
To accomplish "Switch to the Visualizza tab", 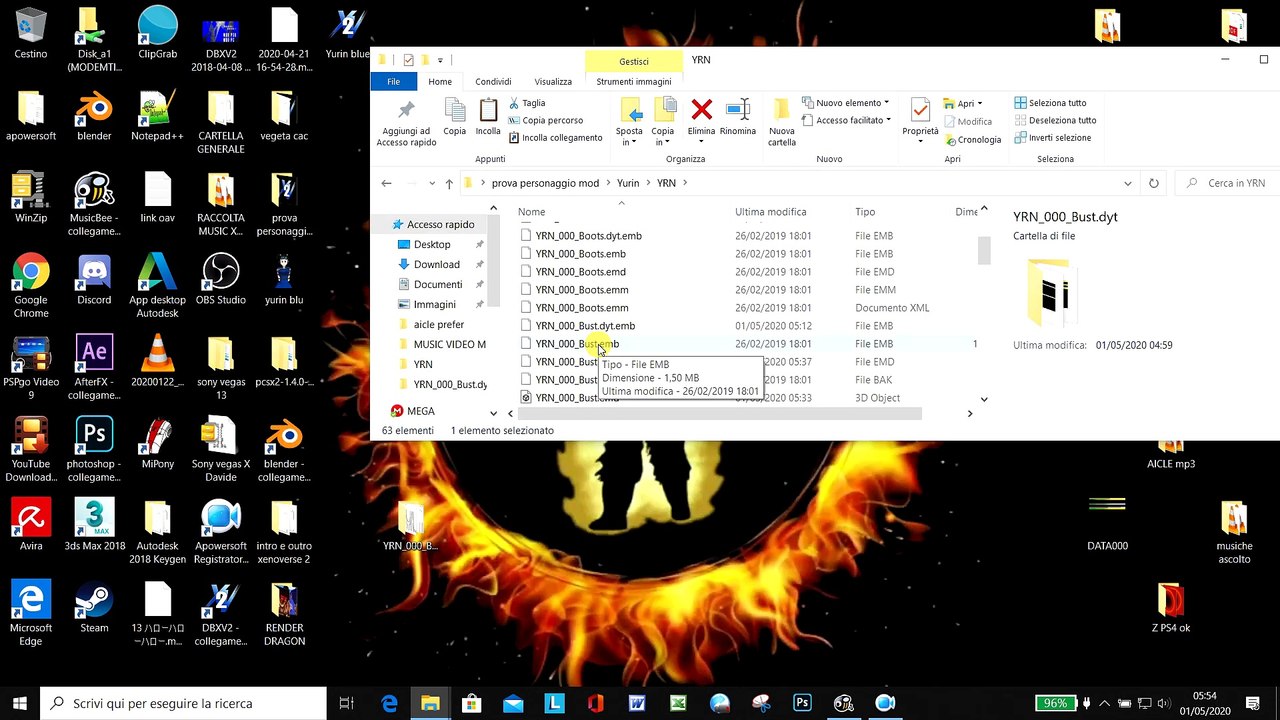I will coord(553,82).
